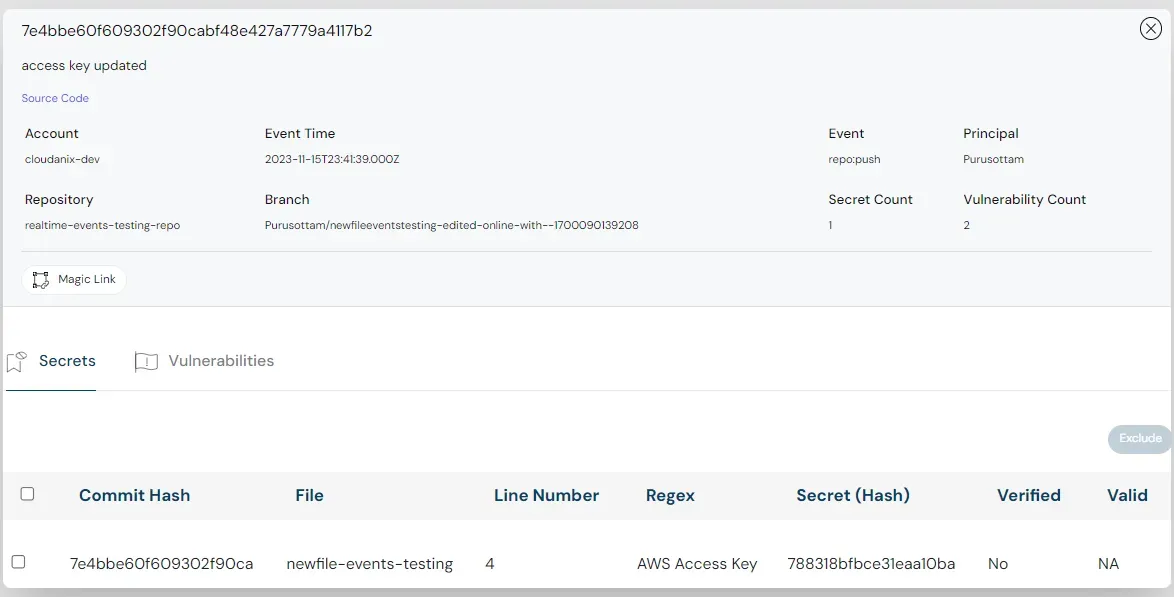
Task: Click the secret hash 788318bfbce31eaa10ba
Action: [x=870, y=564]
